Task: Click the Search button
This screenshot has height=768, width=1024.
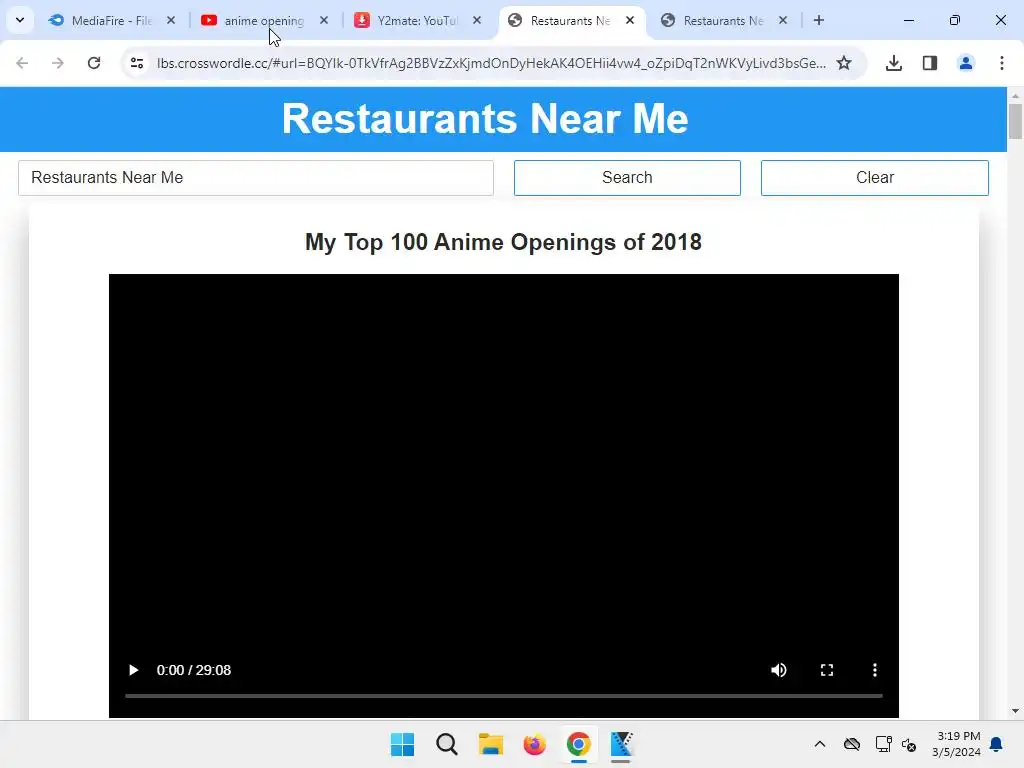Action: coord(627,178)
